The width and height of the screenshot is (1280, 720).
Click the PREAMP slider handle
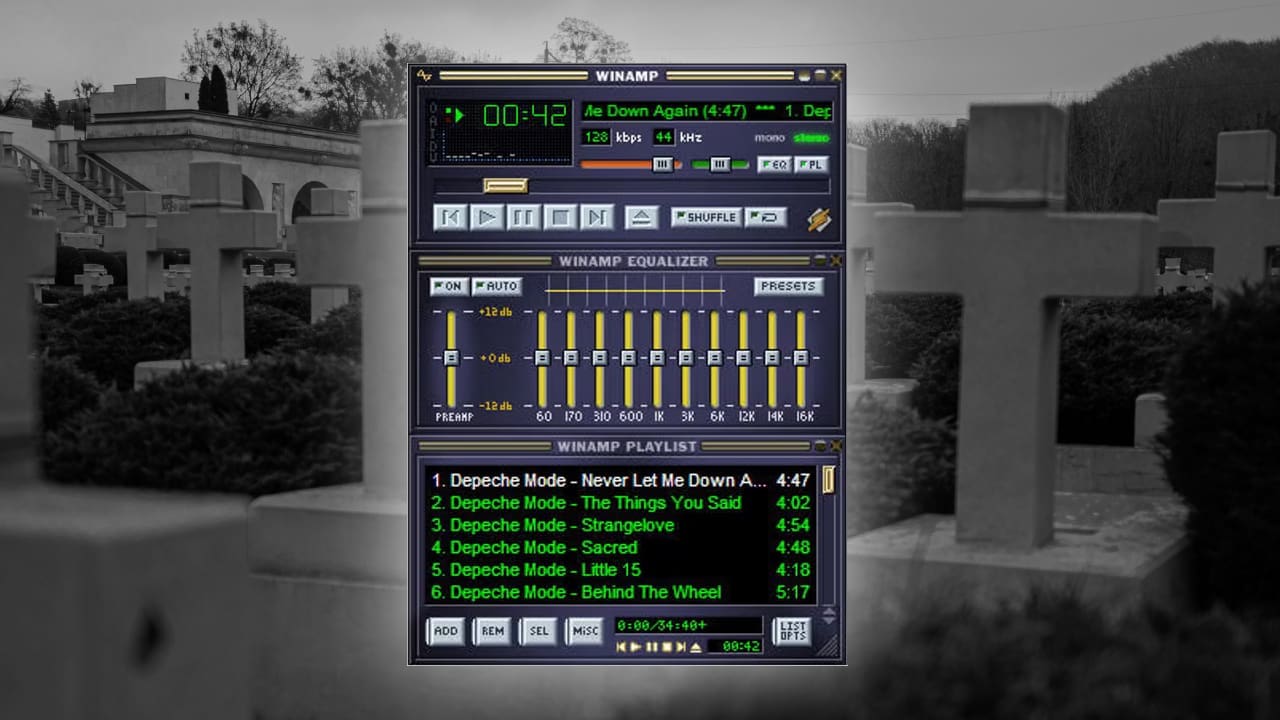click(451, 357)
